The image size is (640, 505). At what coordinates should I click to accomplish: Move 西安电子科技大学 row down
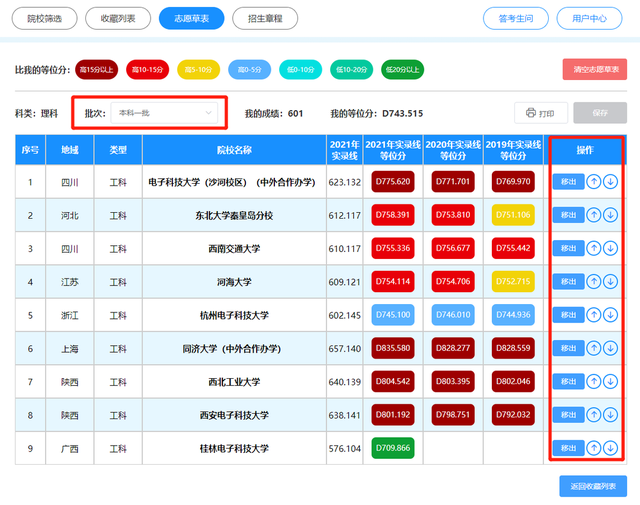(610, 415)
